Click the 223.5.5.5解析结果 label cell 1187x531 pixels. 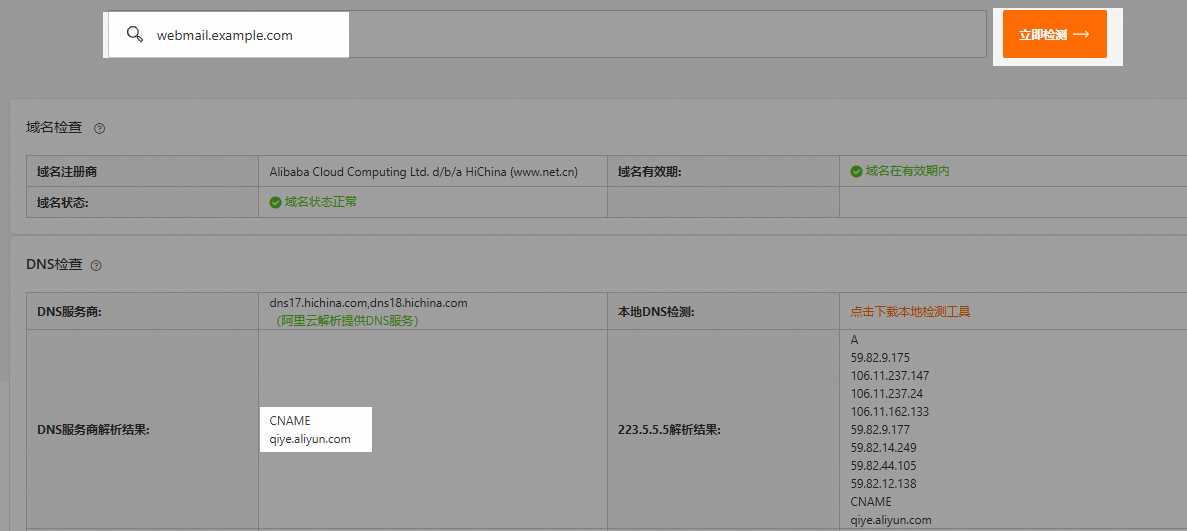click(x=669, y=430)
